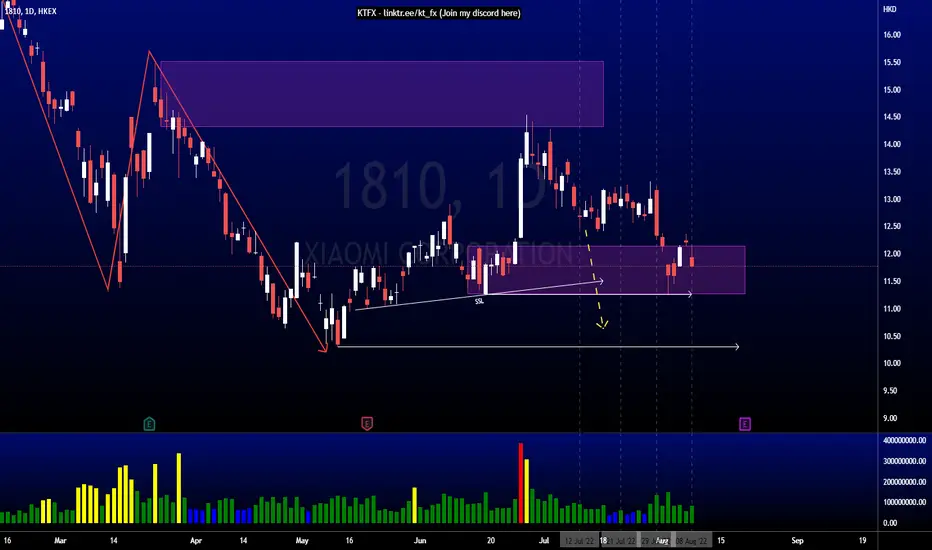The image size is (932, 550).
Task: Click the KTFX linktr.ee discord text label
Action: (x=439, y=13)
